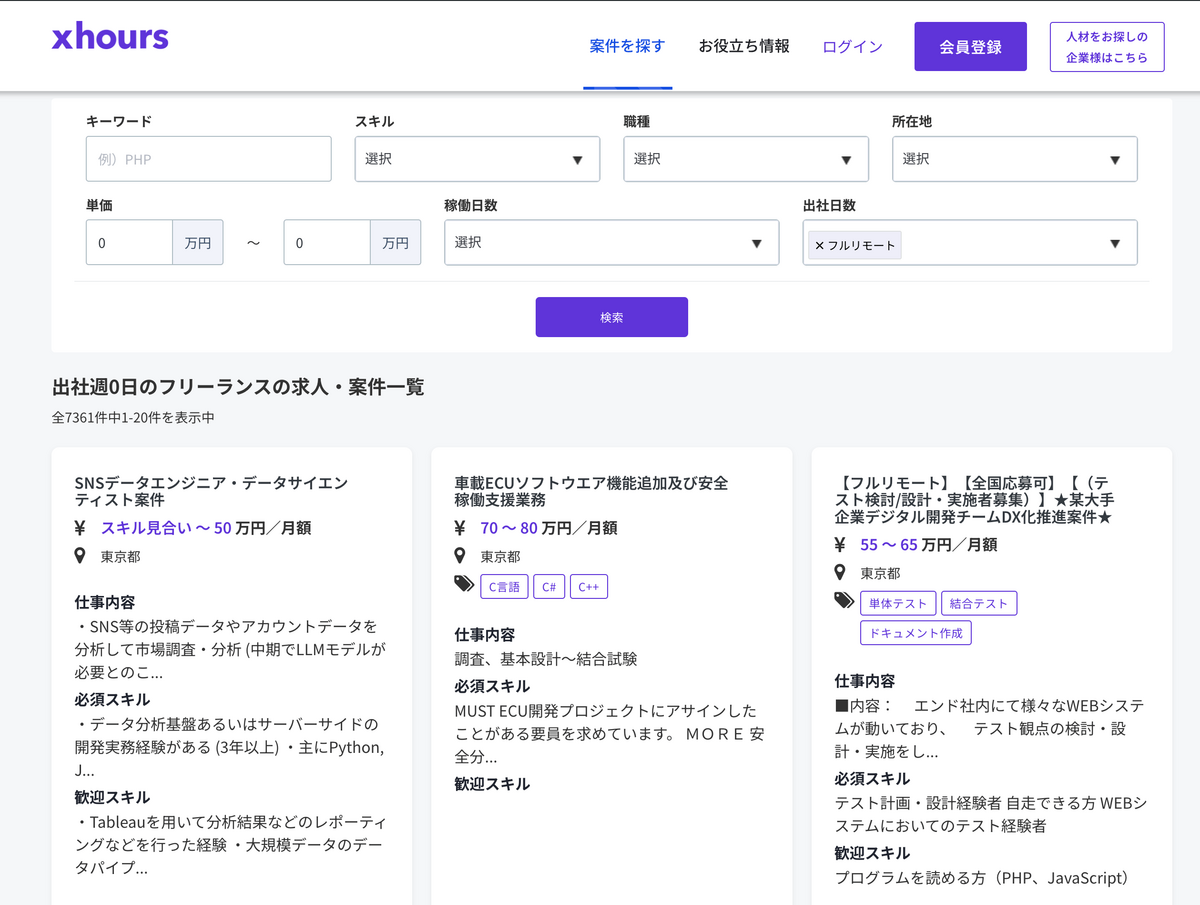Viewport: 1200px width, 905px height.
Task: Click yen icon on 55〜65万円 card
Action: tap(840, 545)
